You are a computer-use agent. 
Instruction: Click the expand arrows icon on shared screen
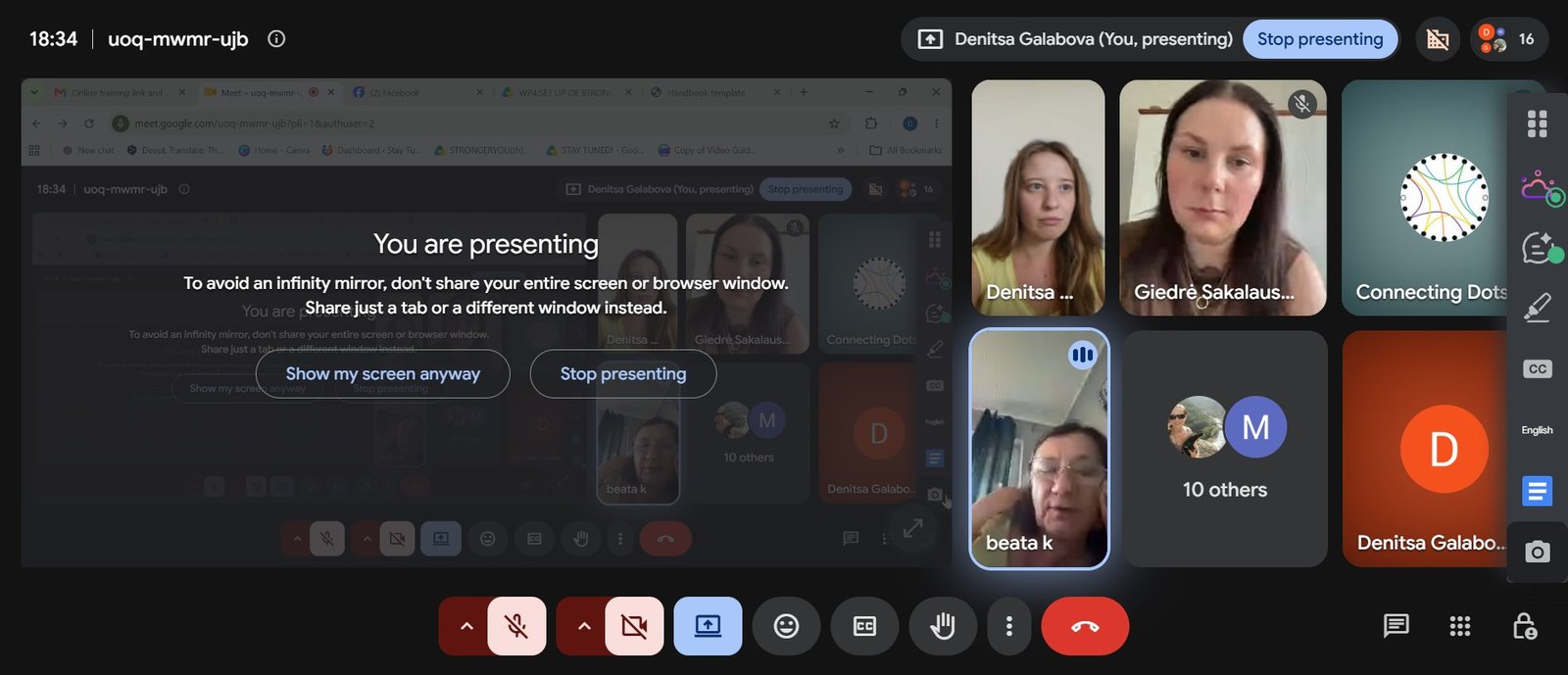pyautogui.click(x=912, y=528)
